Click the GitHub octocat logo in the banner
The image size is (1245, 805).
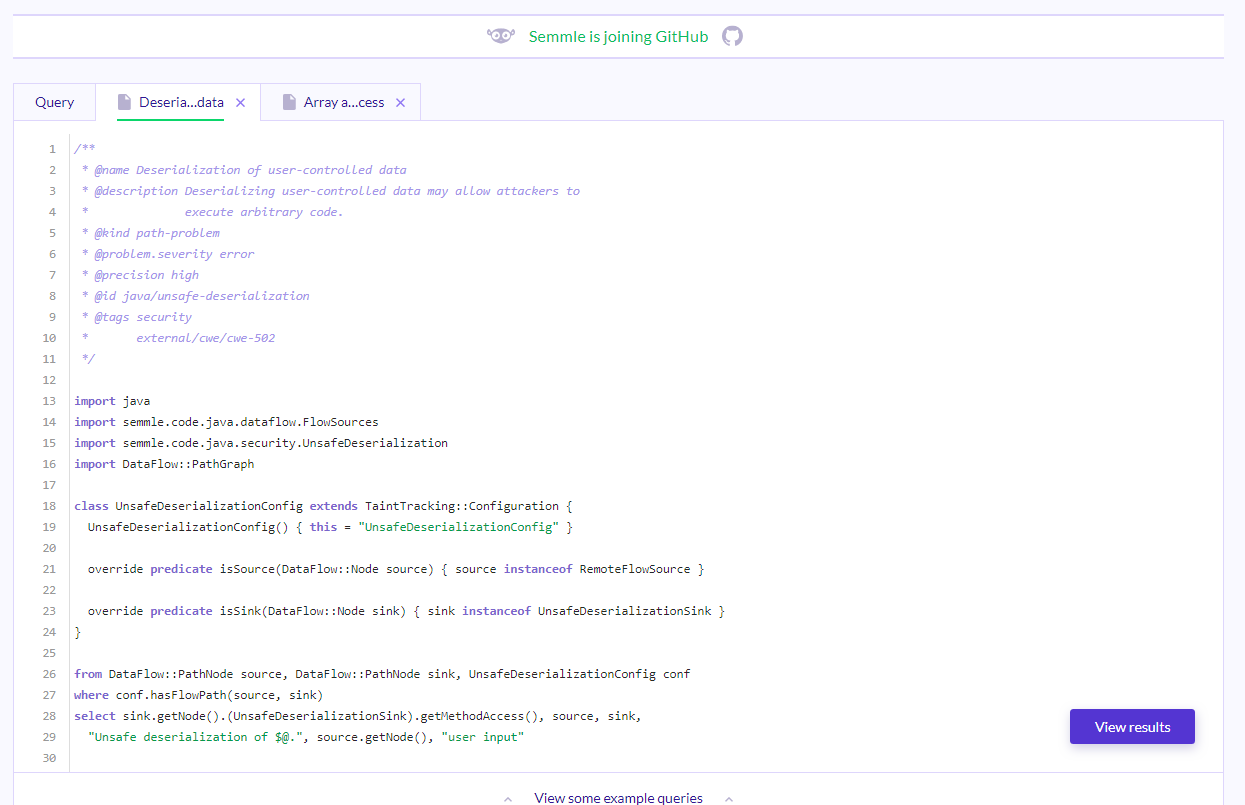pyautogui.click(x=732, y=35)
